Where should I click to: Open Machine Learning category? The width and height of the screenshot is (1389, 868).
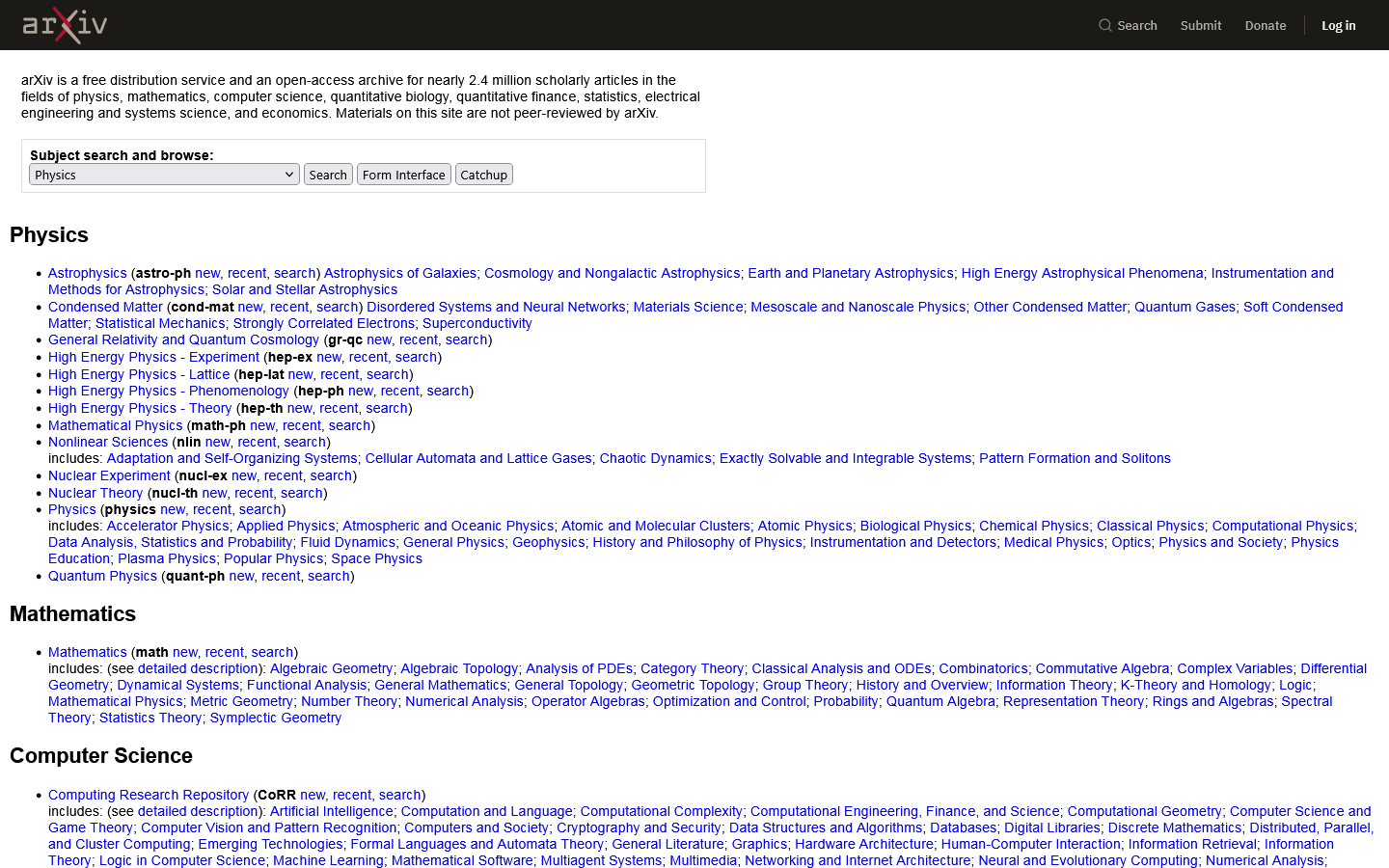[328, 860]
